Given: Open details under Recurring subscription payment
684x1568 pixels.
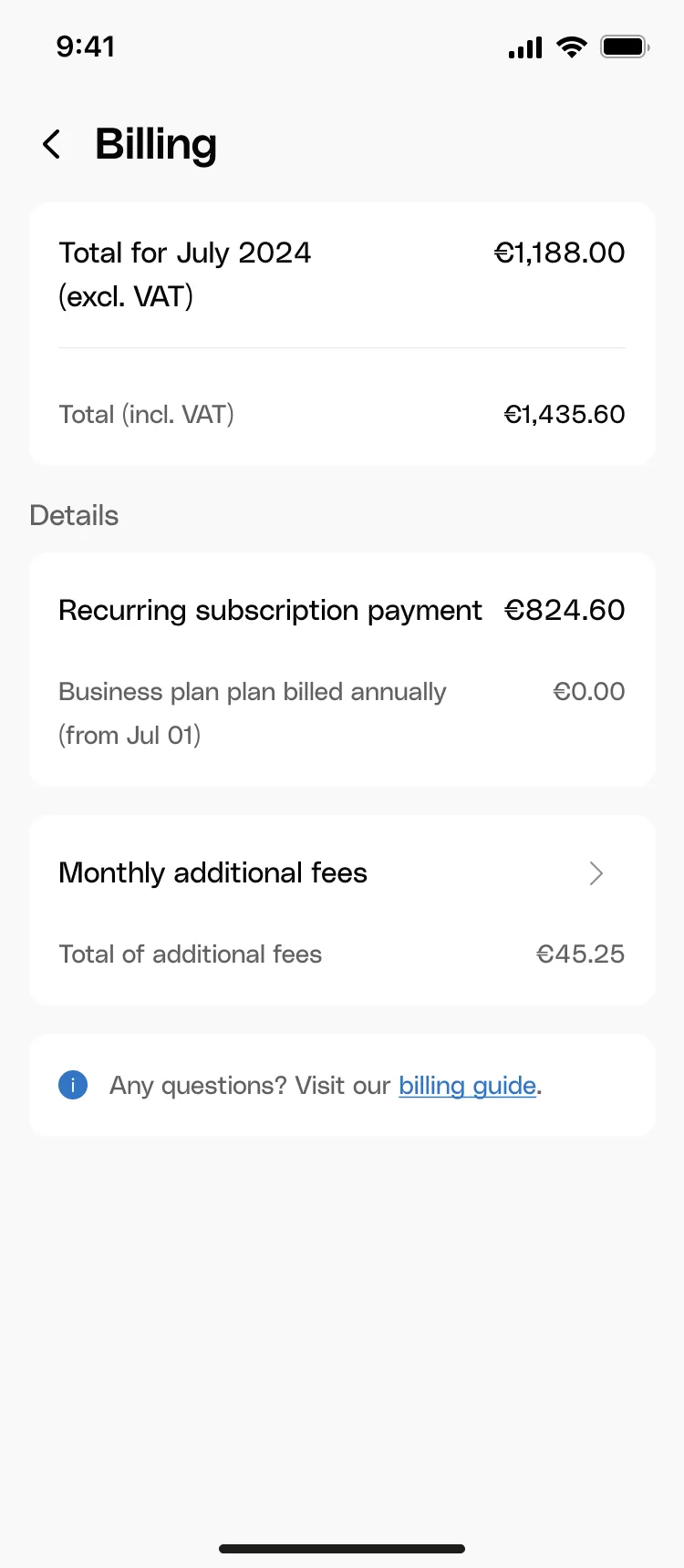Looking at the screenshot, I should [270, 610].
